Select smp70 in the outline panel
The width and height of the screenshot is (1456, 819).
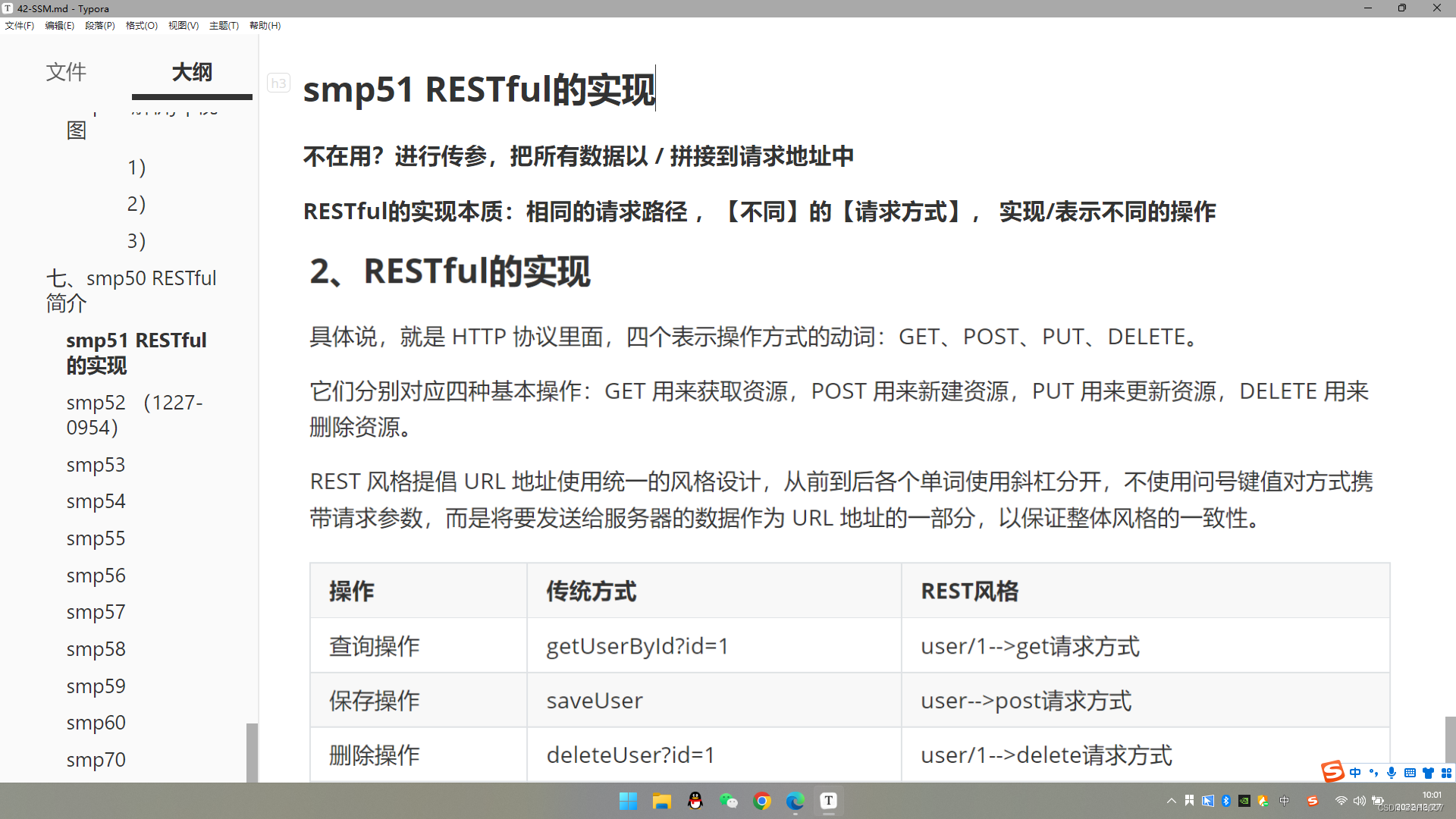pos(96,759)
